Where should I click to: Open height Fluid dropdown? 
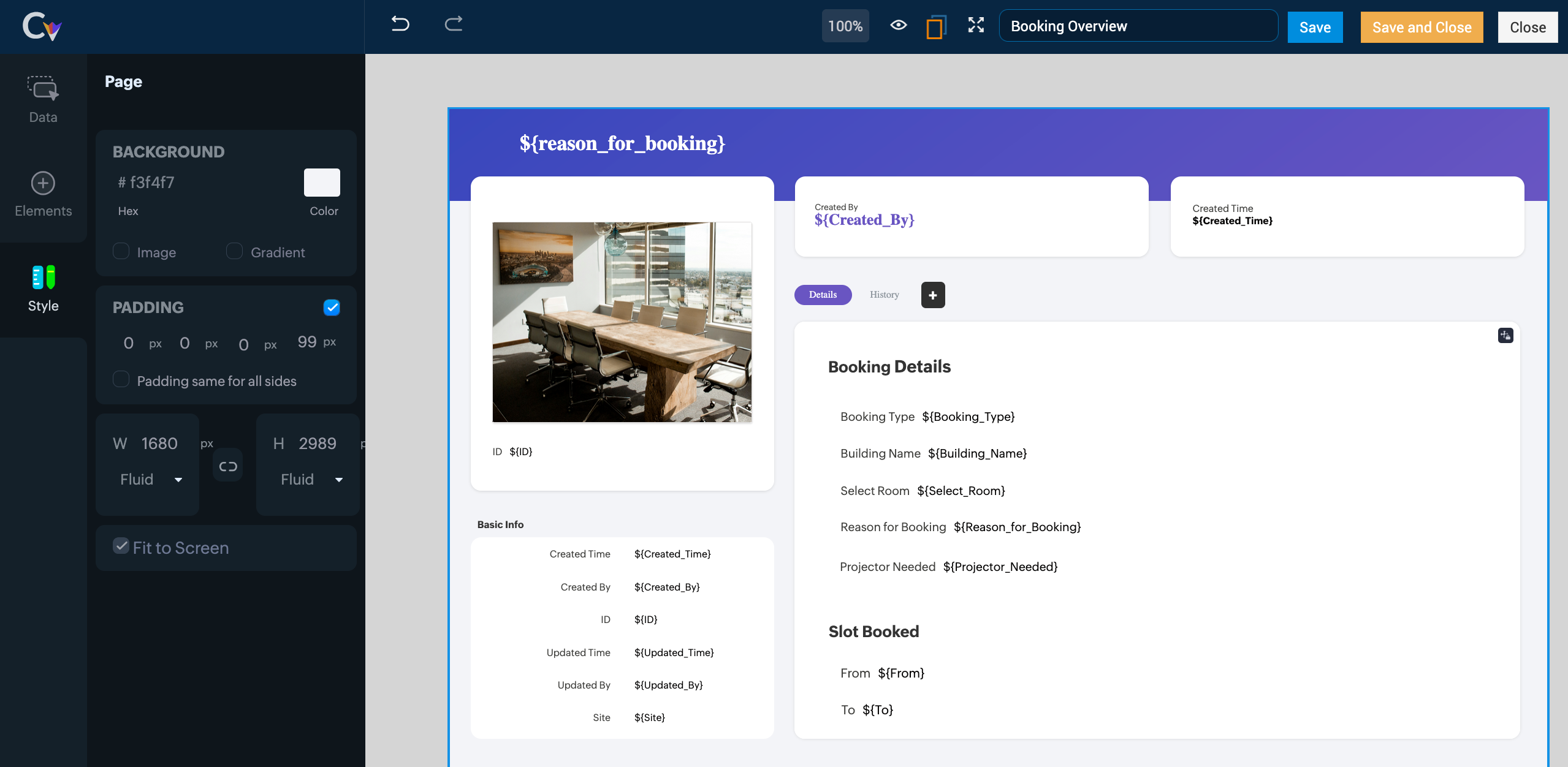(311, 479)
